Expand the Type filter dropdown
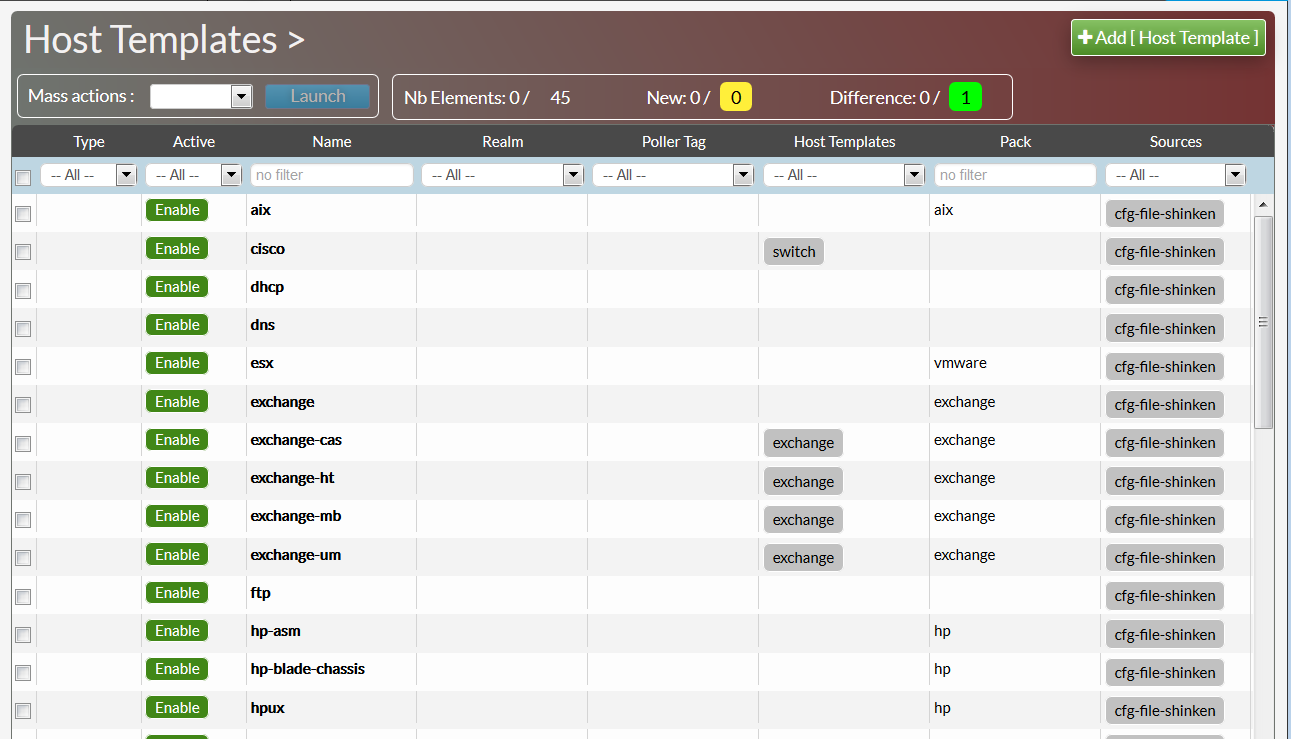 (88, 175)
